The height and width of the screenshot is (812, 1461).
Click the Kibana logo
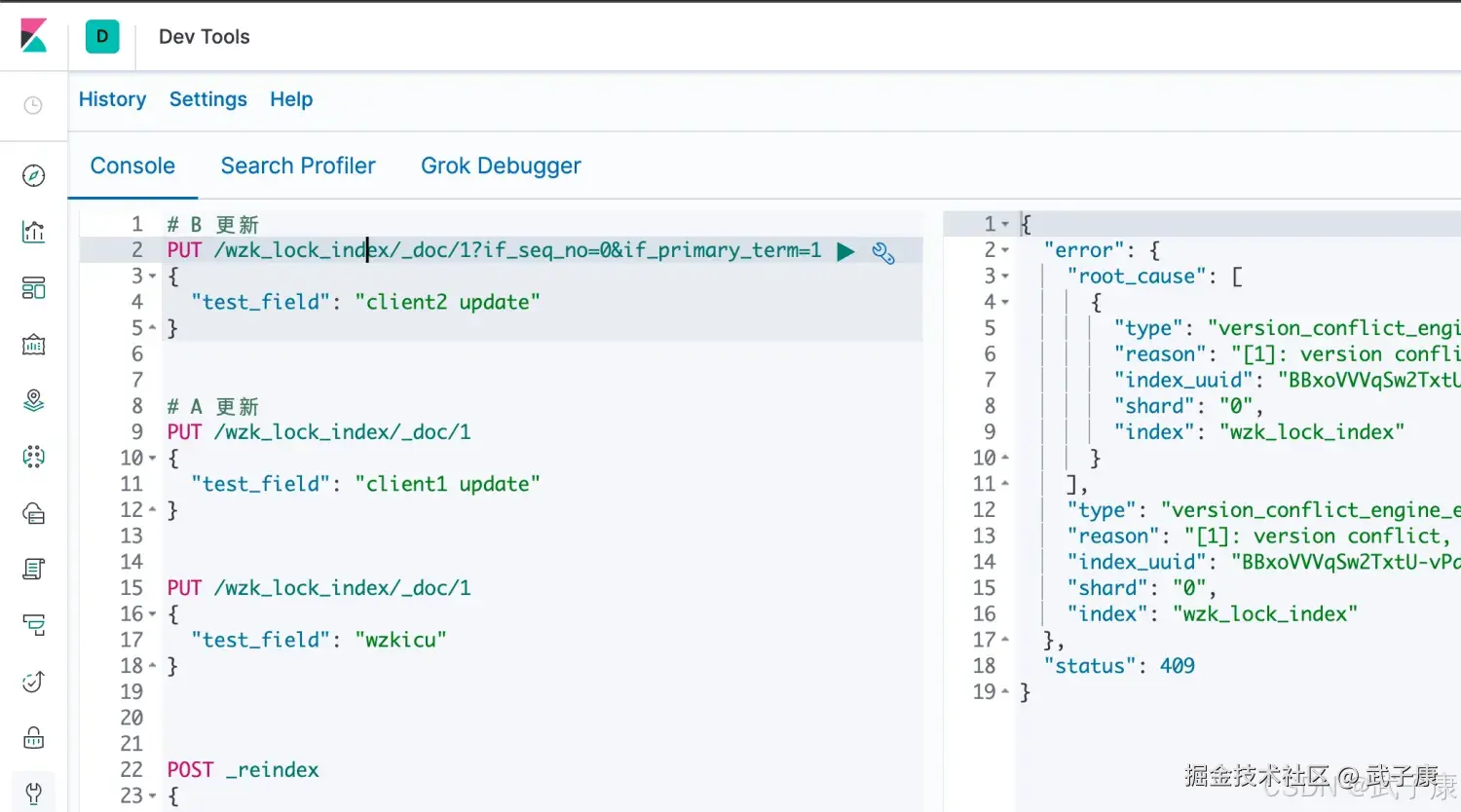click(x=33, y=36)
